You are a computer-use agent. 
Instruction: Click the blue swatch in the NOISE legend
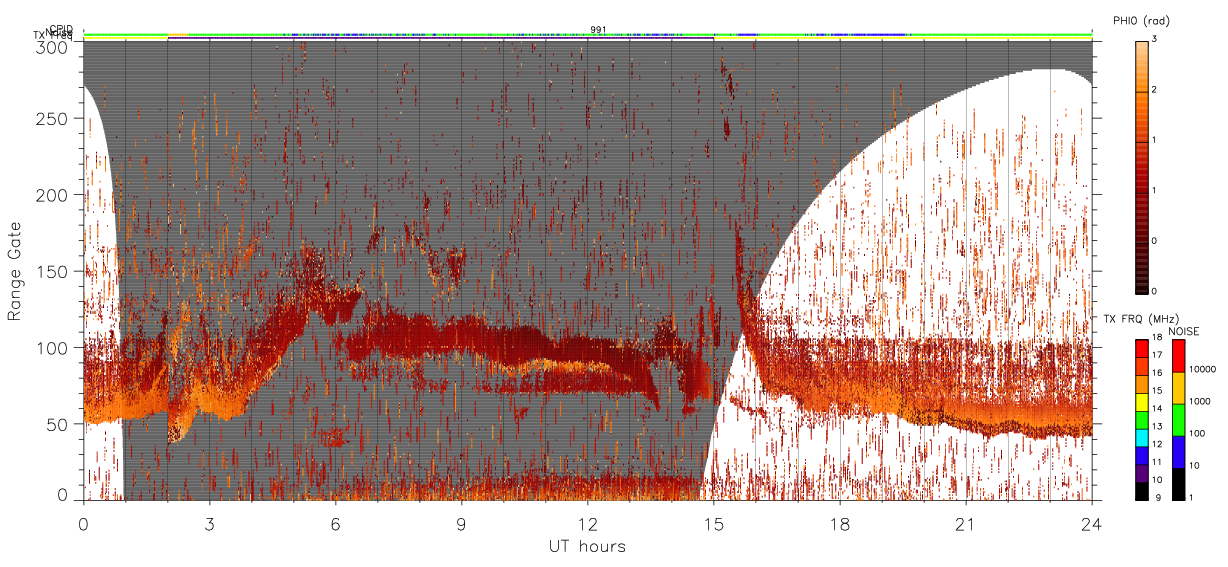coord(1179,452)
